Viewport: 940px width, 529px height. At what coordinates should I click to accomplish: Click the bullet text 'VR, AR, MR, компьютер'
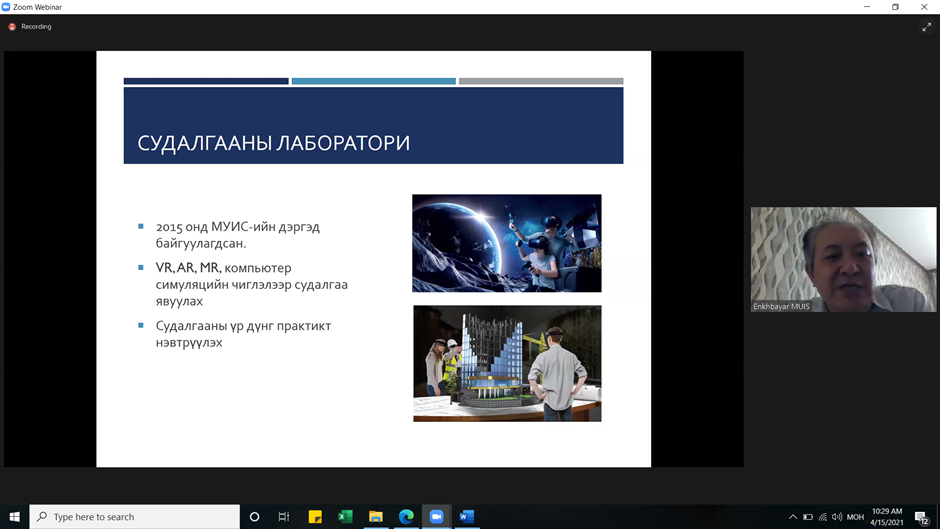click(x=224, y=267)
